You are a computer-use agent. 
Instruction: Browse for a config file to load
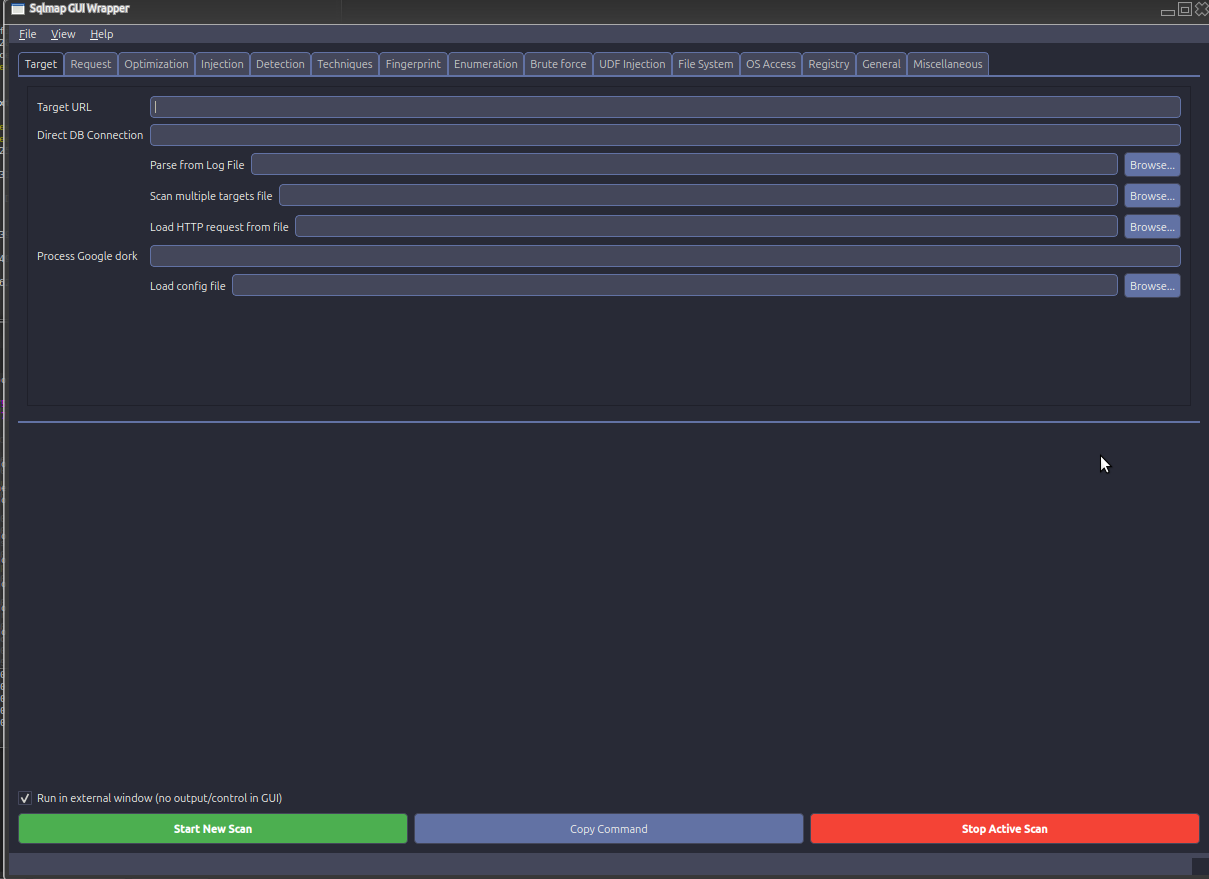1152,285
